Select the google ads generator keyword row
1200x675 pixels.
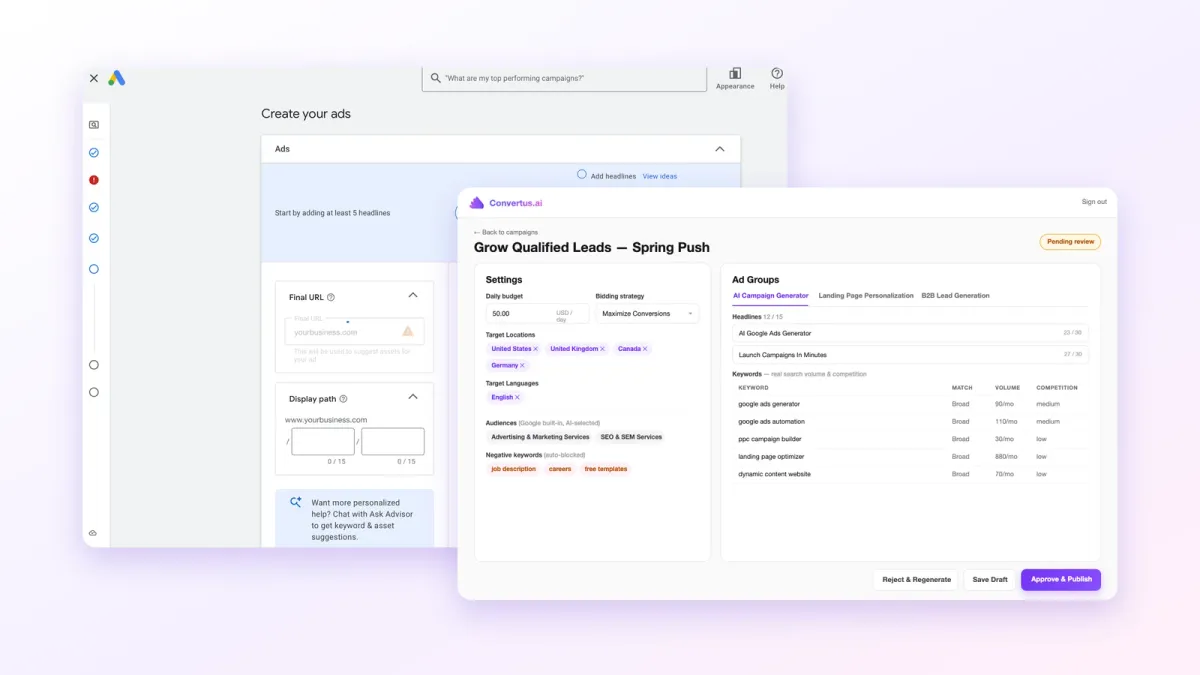(910, 404)
